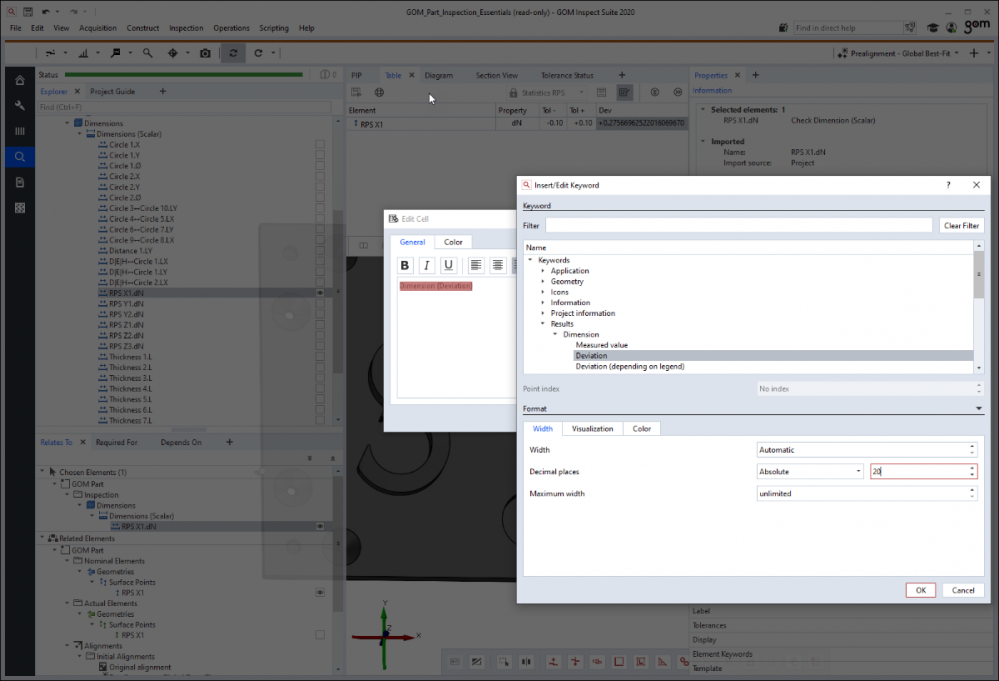
Task: Apply italic formatting in Edit Cell
Action: [x=427, y=265]
